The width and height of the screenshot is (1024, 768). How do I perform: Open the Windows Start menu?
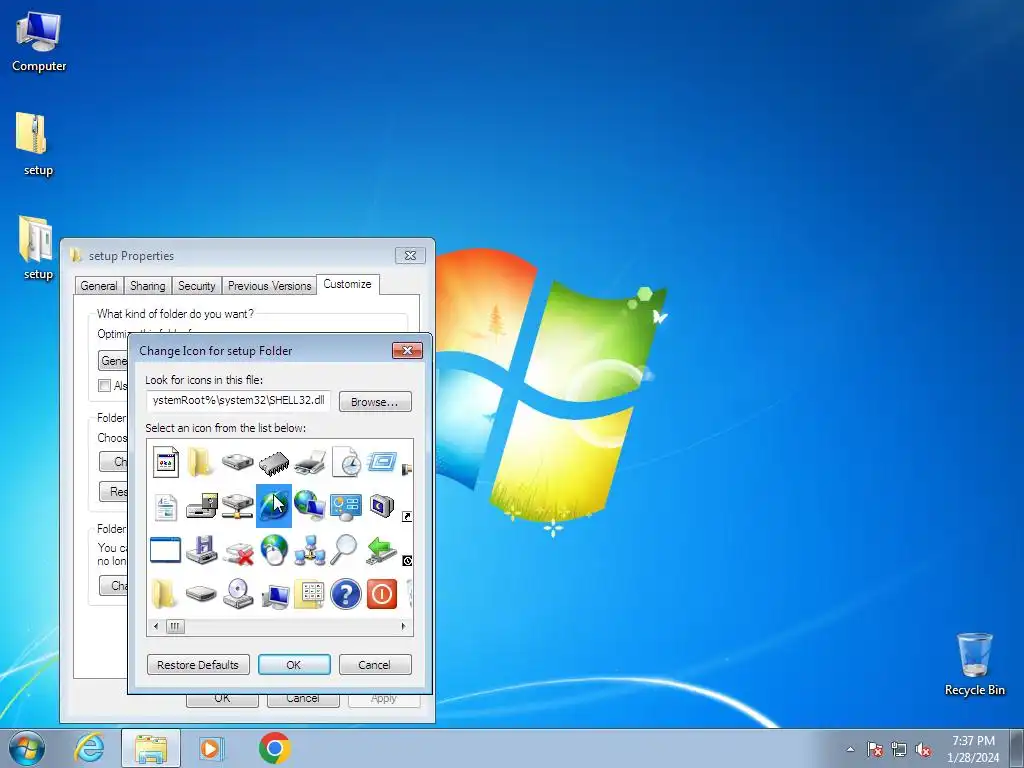(x=27, y=748)
